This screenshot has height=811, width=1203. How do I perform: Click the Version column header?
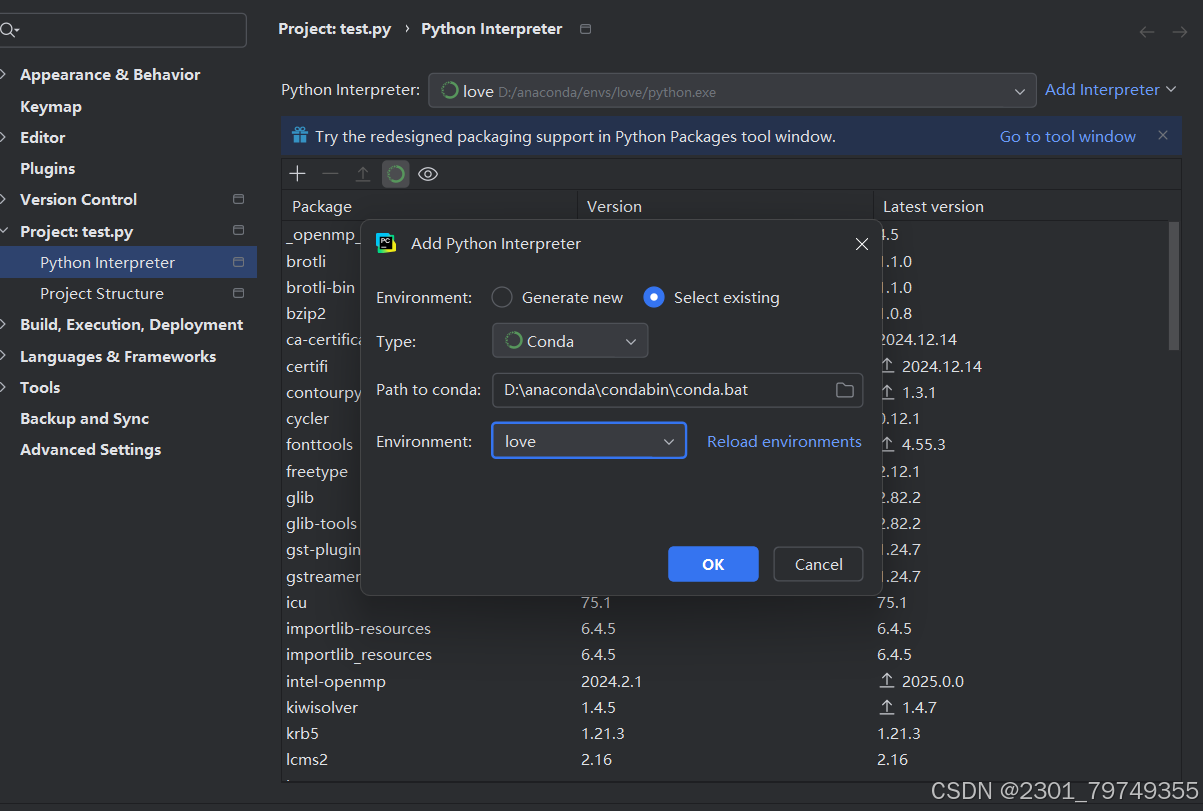(614, 206)
